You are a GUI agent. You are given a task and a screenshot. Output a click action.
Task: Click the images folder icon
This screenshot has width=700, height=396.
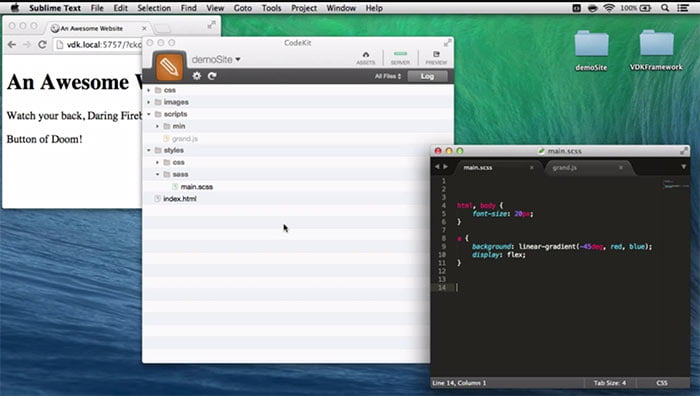[x=158, y=102]
